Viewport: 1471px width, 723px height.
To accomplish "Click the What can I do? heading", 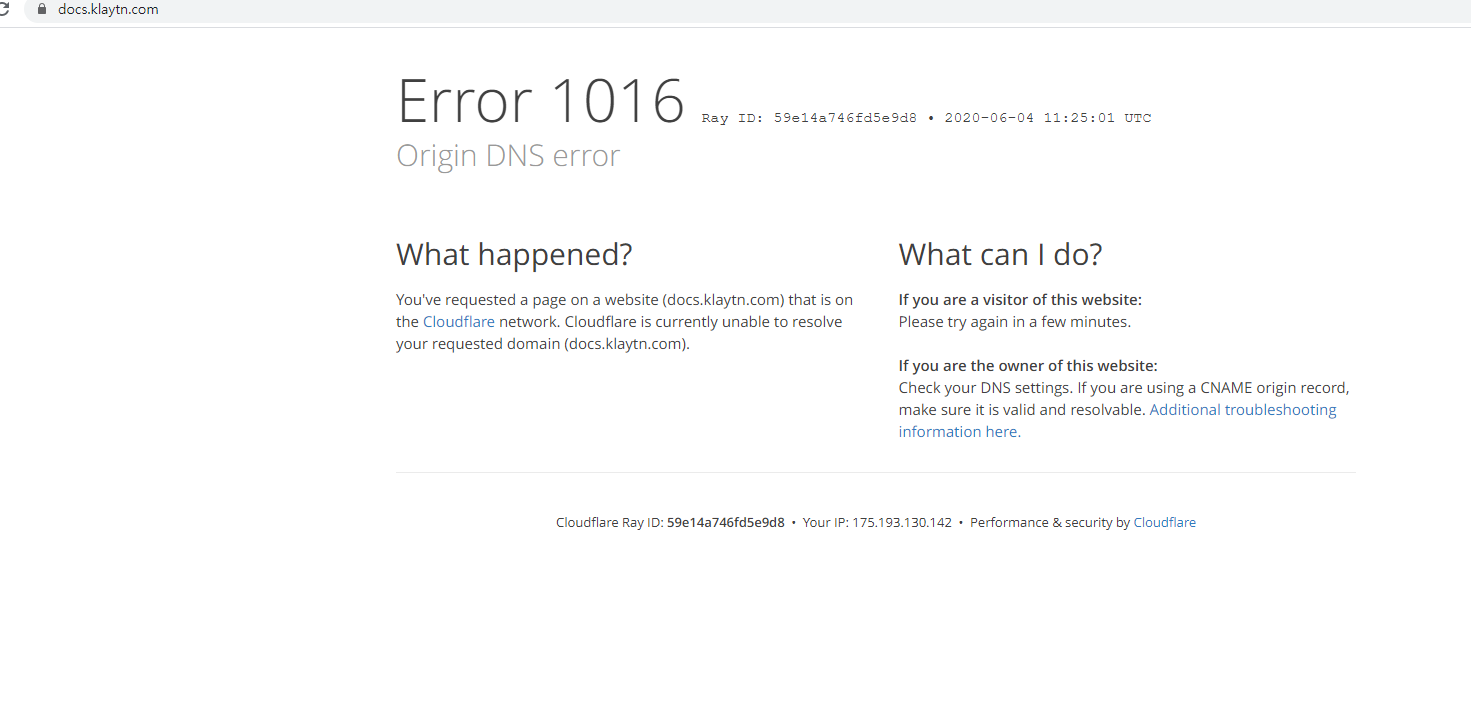I will (1000, 254).
